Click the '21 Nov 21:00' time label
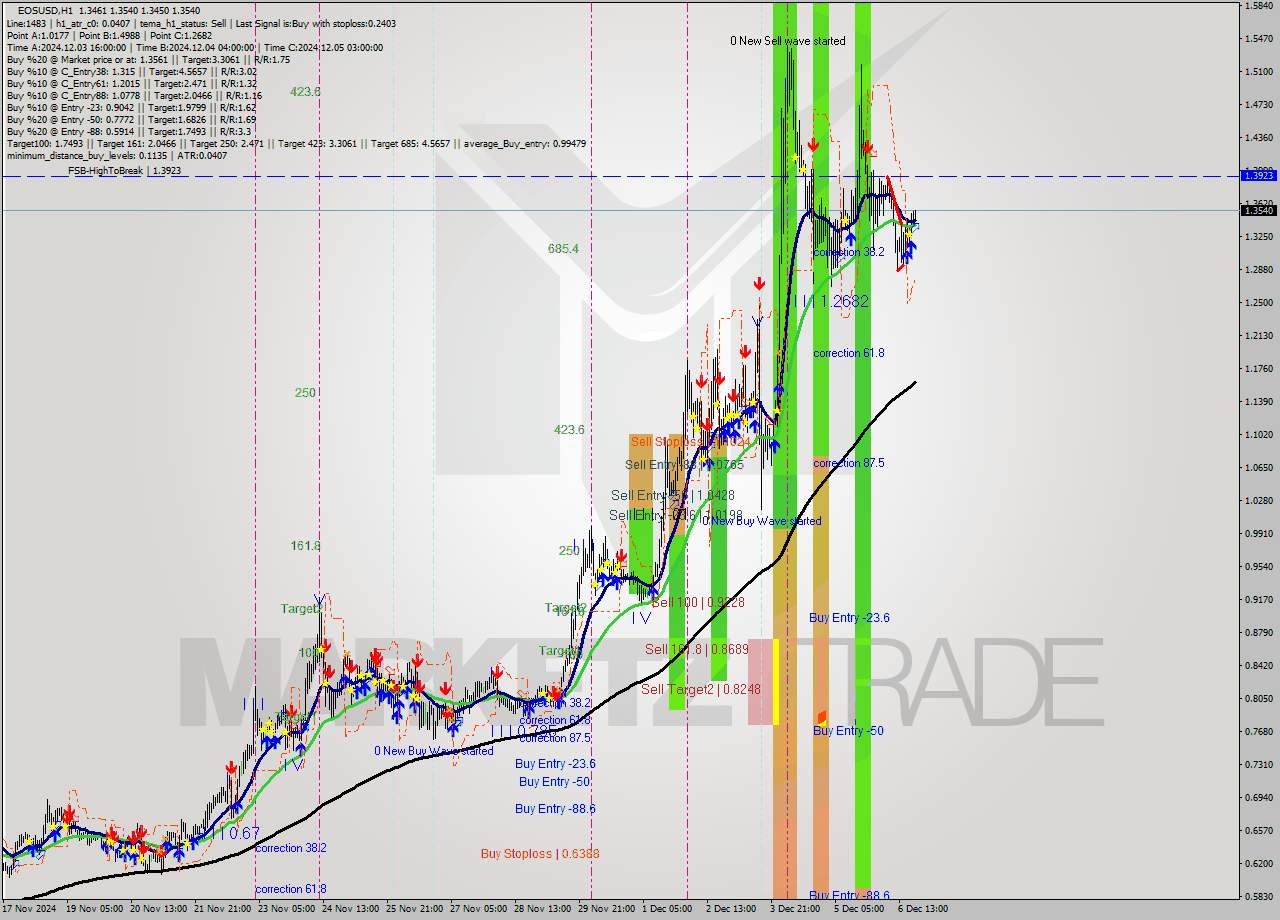Screen dimensions: 1280x920 [222, 909]
